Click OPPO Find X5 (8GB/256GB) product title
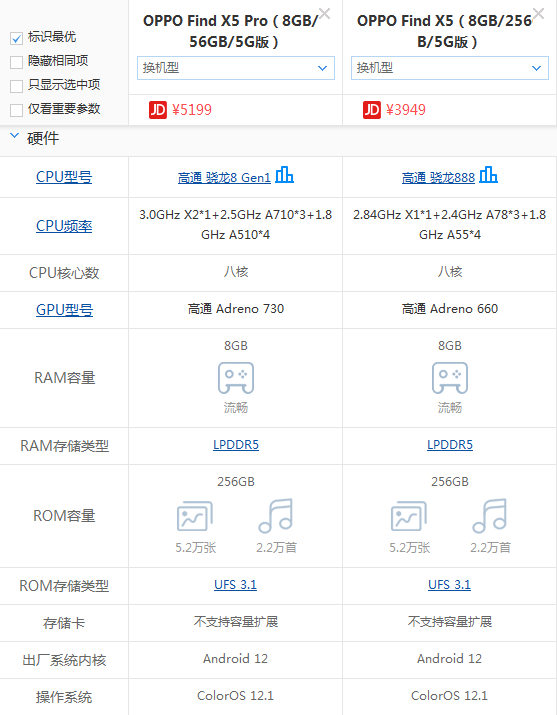The image size is (557, 715). (x=447, y=31)
